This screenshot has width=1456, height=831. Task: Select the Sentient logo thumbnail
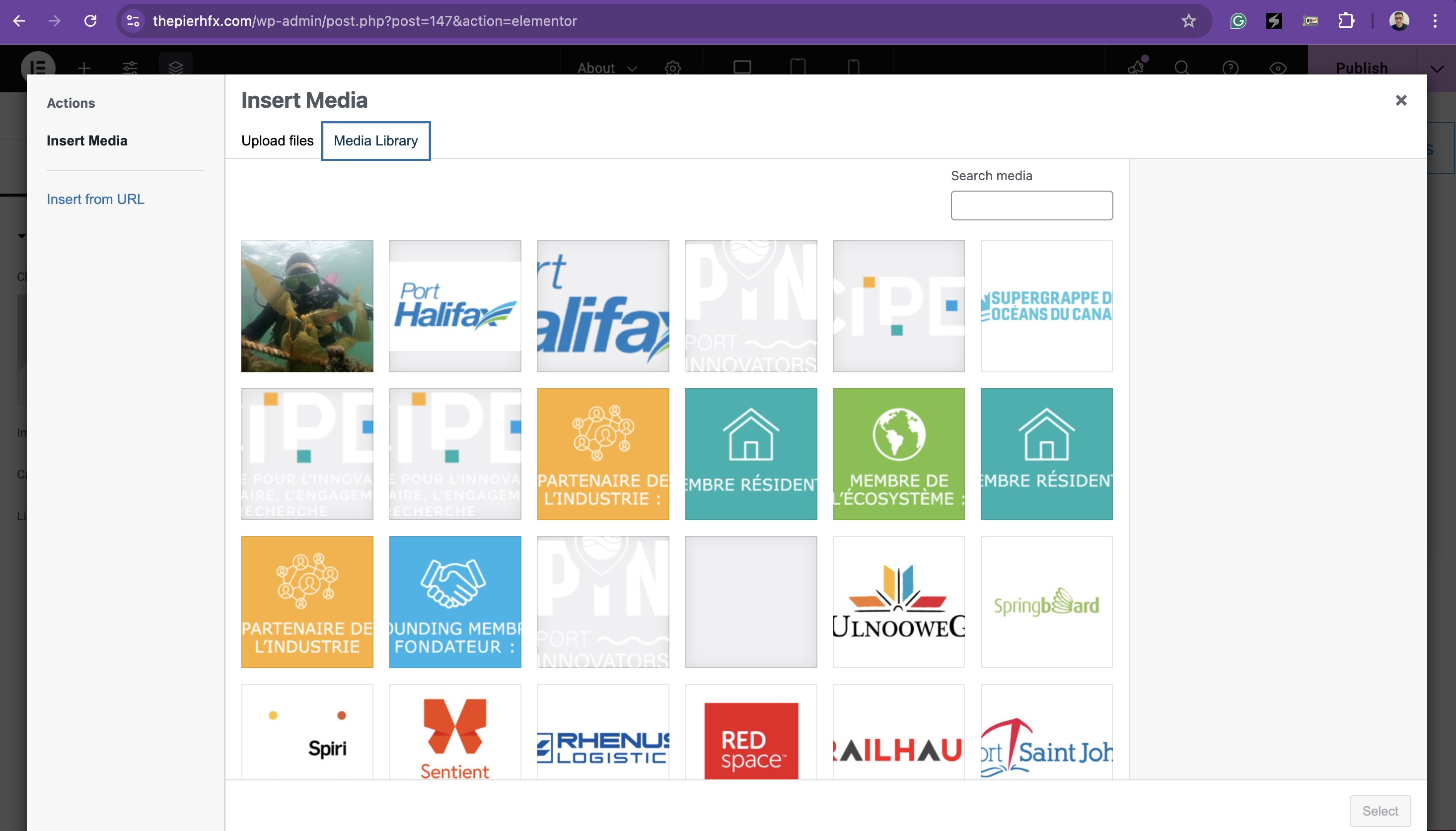455,732
